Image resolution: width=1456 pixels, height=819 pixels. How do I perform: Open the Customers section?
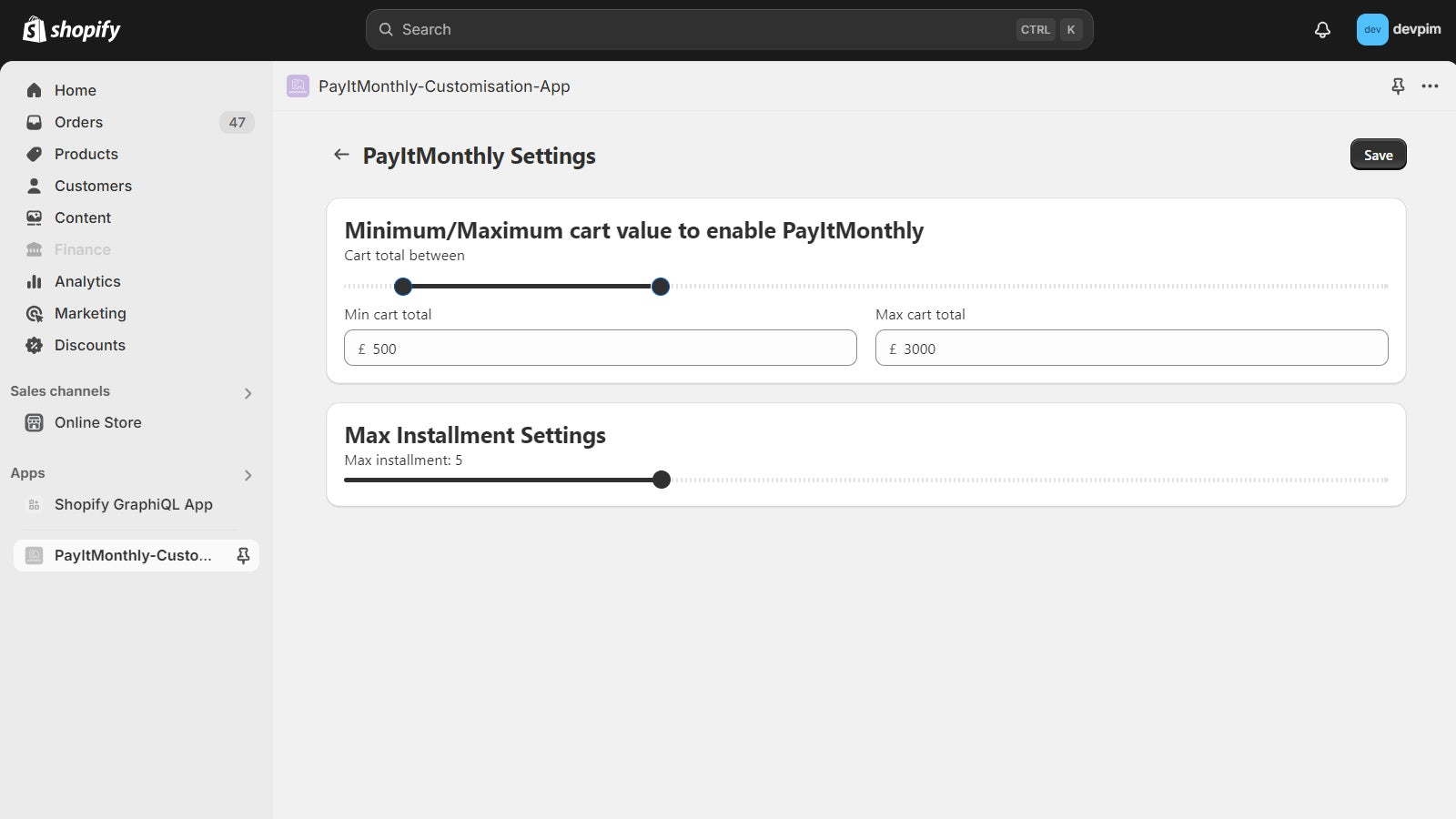point(93,186)
